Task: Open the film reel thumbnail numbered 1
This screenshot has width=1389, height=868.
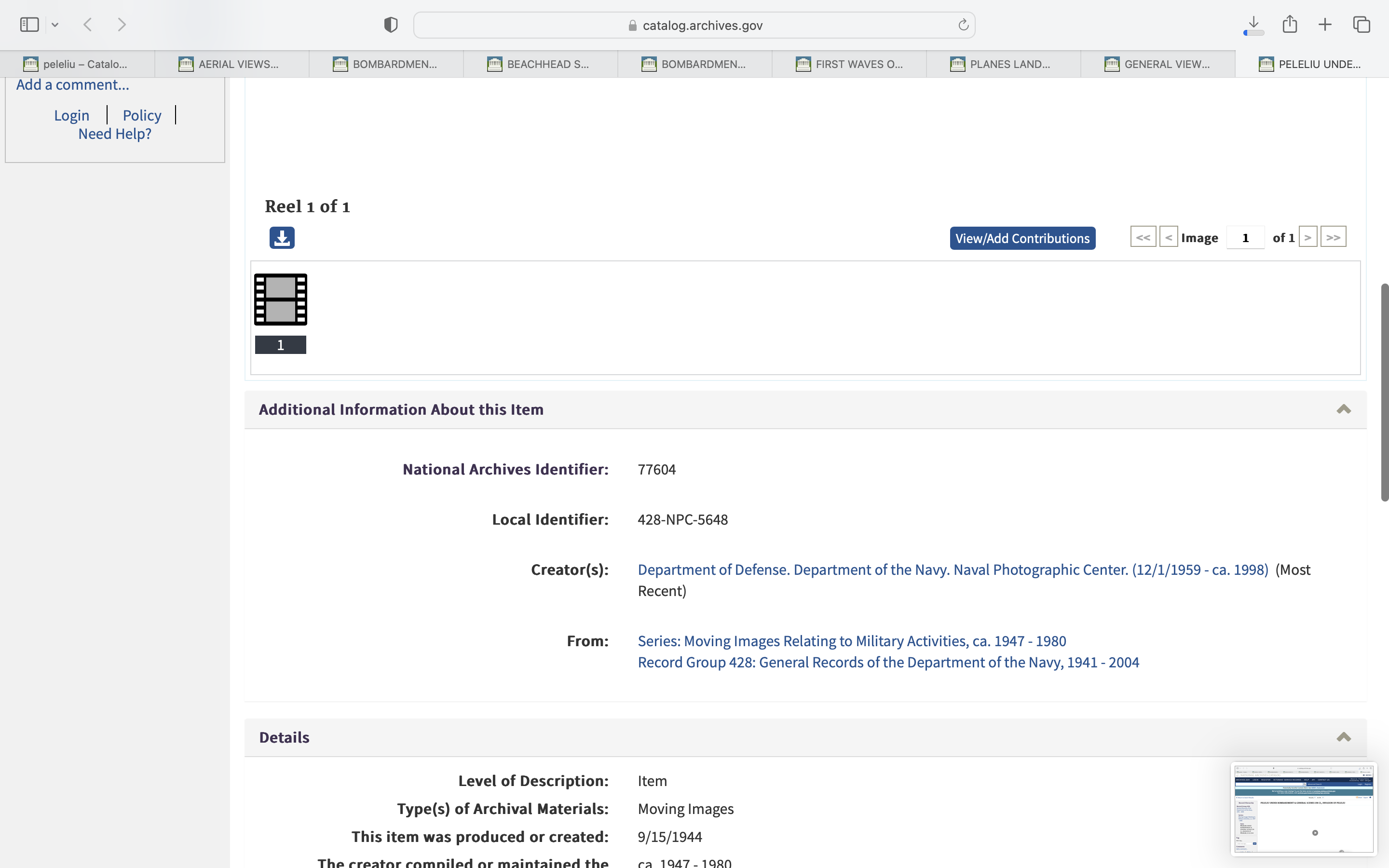Action: coord(281,299)
